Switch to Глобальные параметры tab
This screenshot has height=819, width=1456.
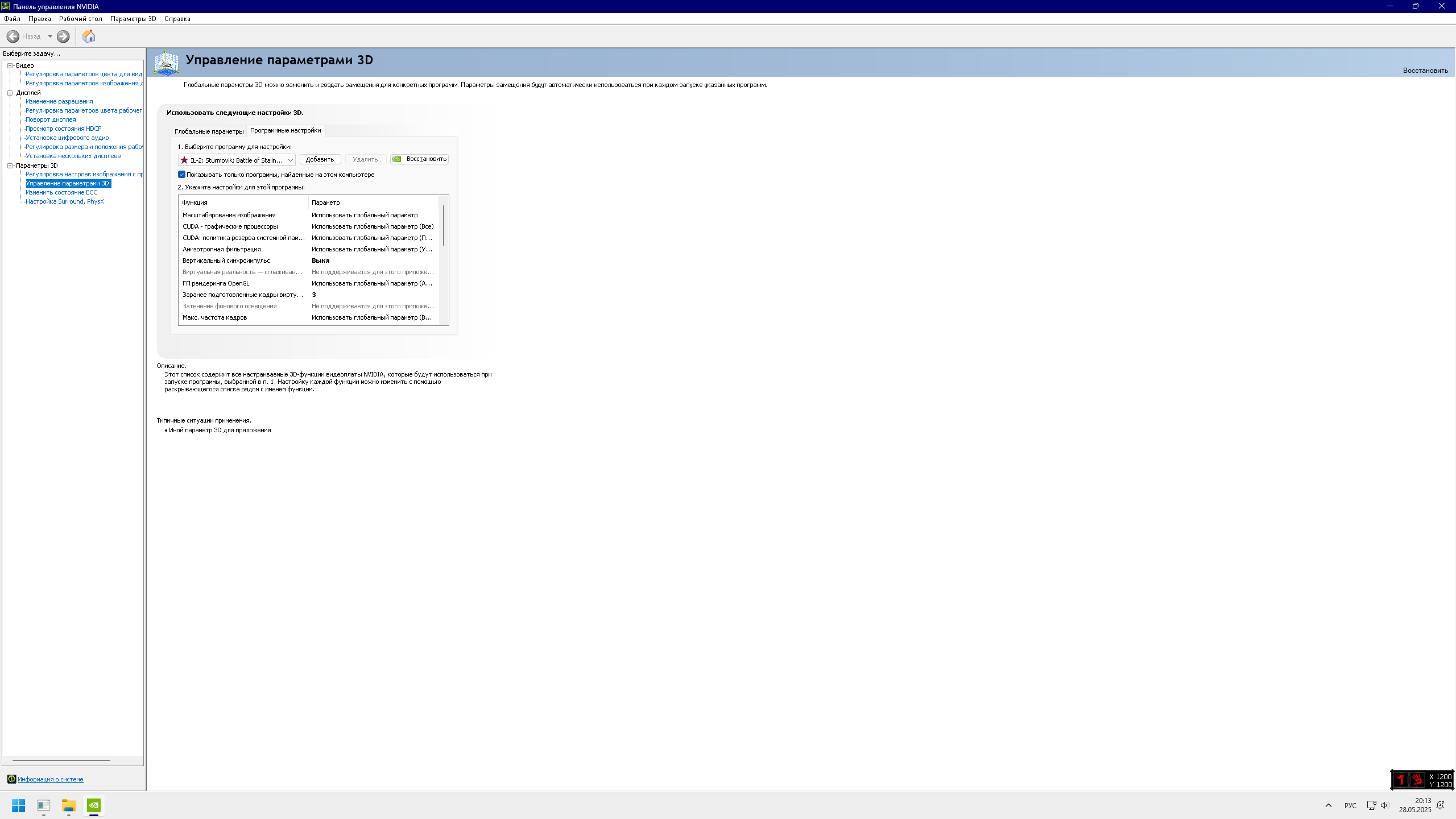209,131
